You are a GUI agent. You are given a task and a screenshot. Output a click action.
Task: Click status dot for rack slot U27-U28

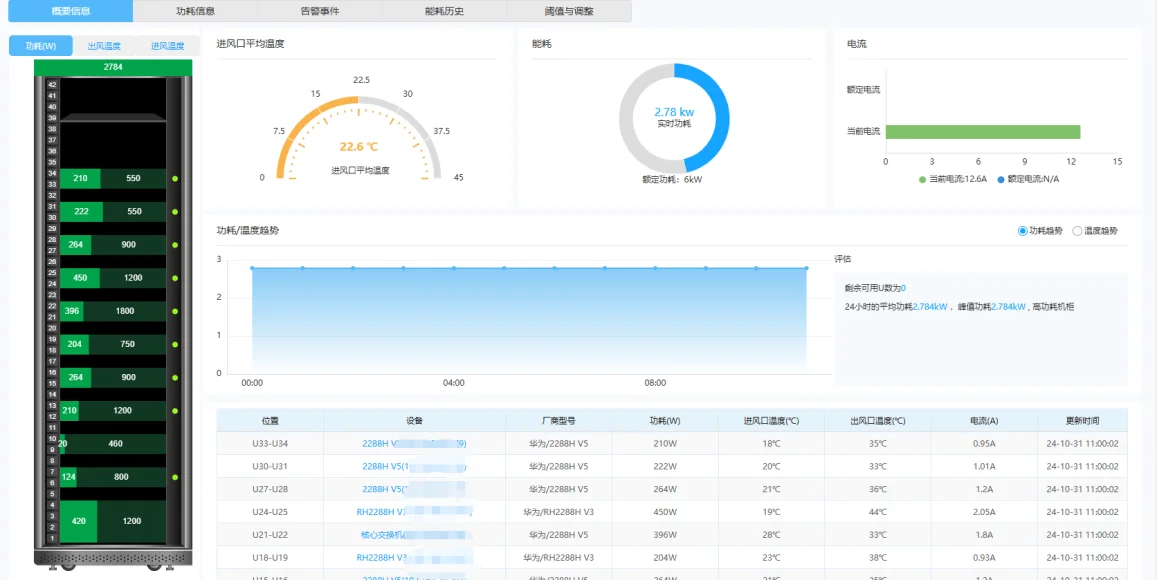pyautogui.click(x=175, y=245)
